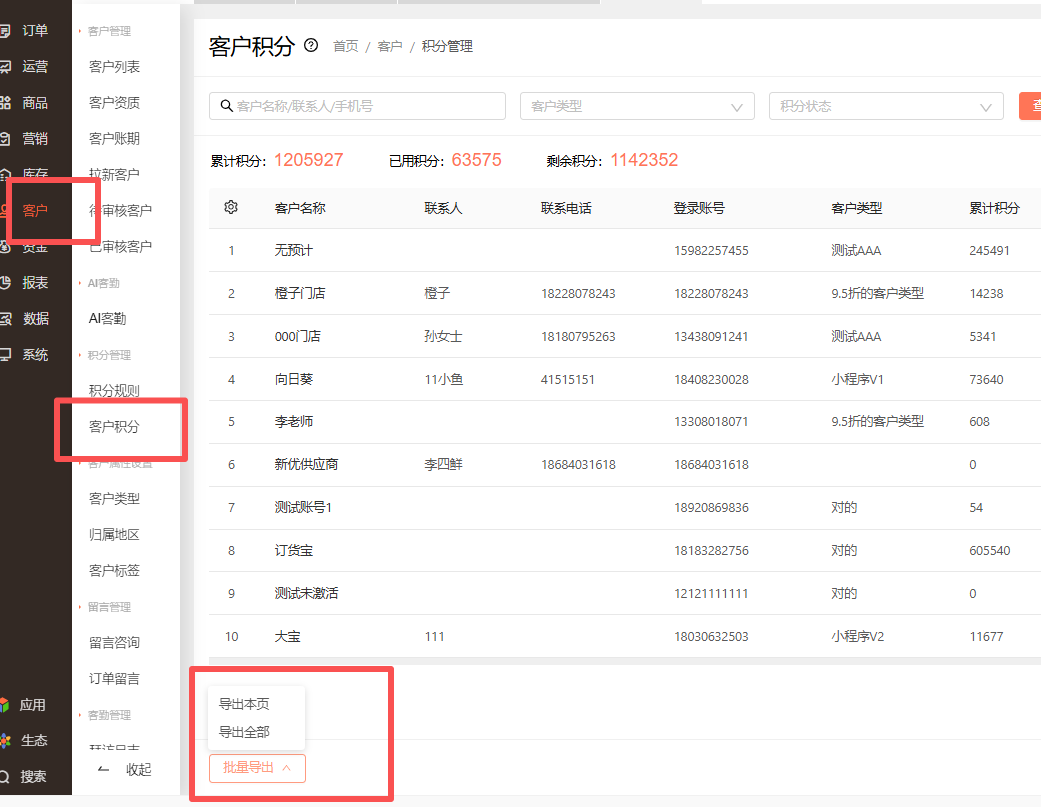
Task: Click phone number 18684031618 in 联系电话 column
Action: click(578, 465)
